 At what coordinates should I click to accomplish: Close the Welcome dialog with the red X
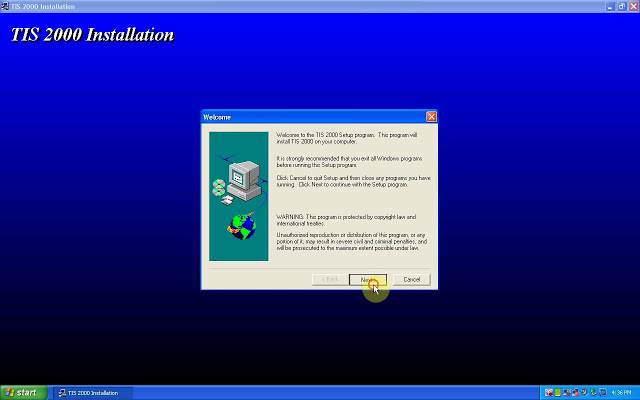pyautogui.click(x=431, y=117)
